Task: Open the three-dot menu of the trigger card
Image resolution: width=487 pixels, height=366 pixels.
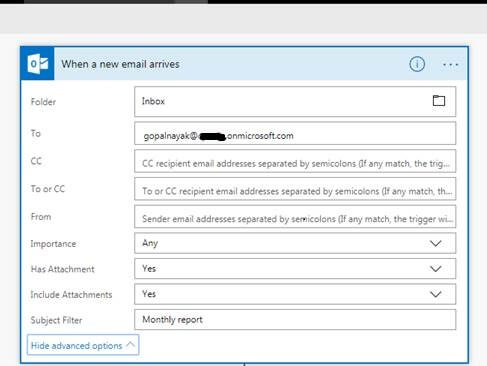Action: coord(450,64)
